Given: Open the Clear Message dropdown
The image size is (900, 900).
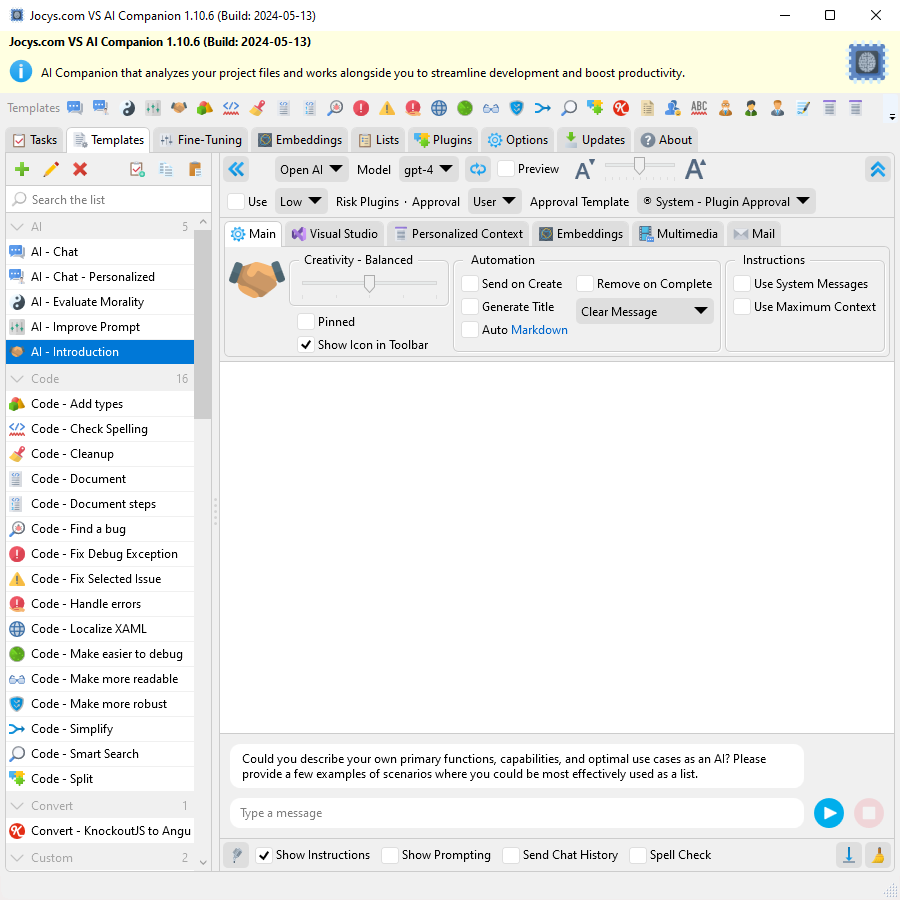Looking at the screenshot, I should pos(644,311).
